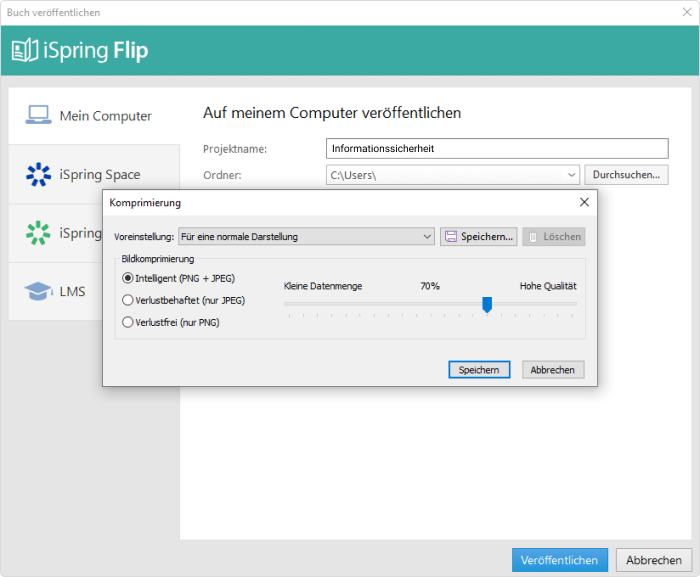The image size is (700, 577).
Task: Choose Verlustbehaftet (nur JPEG) compression
Action: click(x=183, y=300)
